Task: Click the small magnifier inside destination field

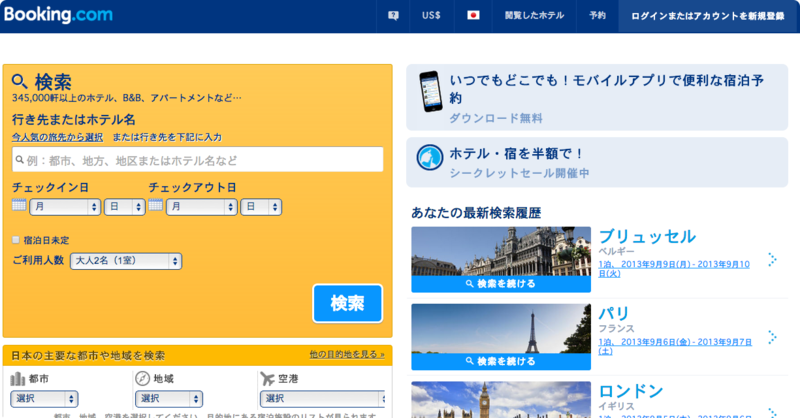Action: (19, 160)
